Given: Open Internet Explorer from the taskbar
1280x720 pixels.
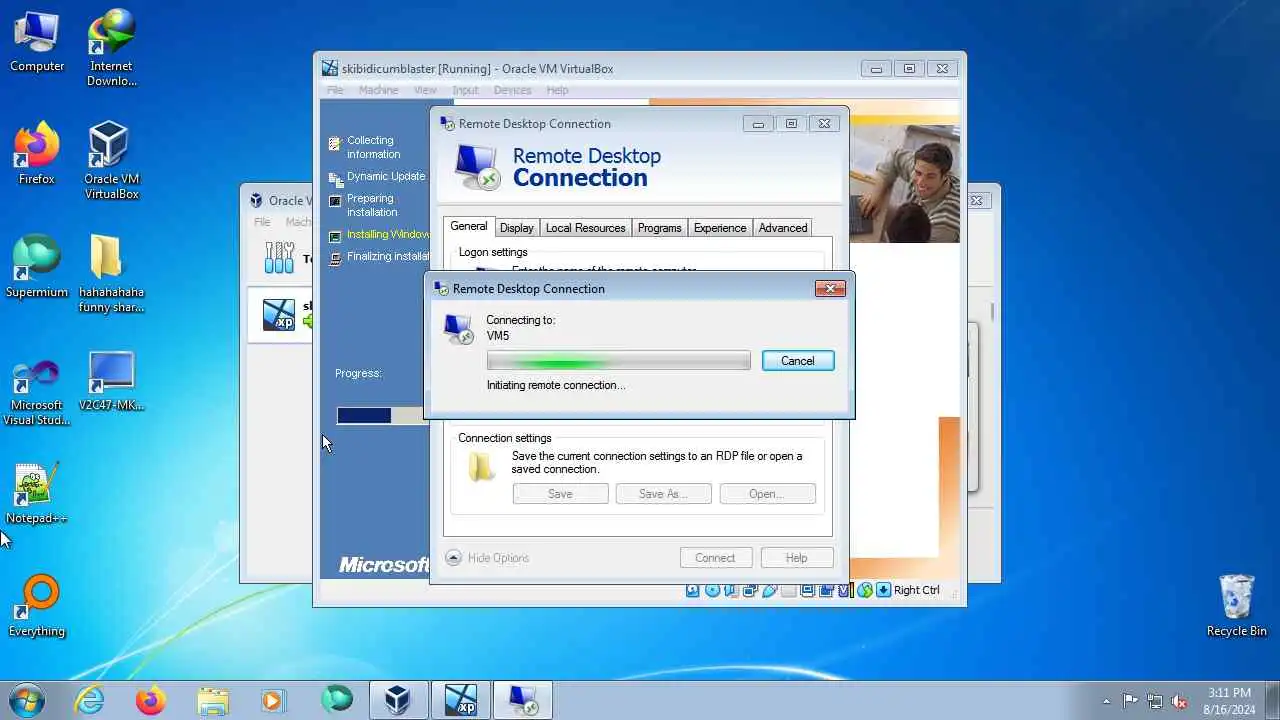Looking at the screenshot, I should [x=90, y=700].
